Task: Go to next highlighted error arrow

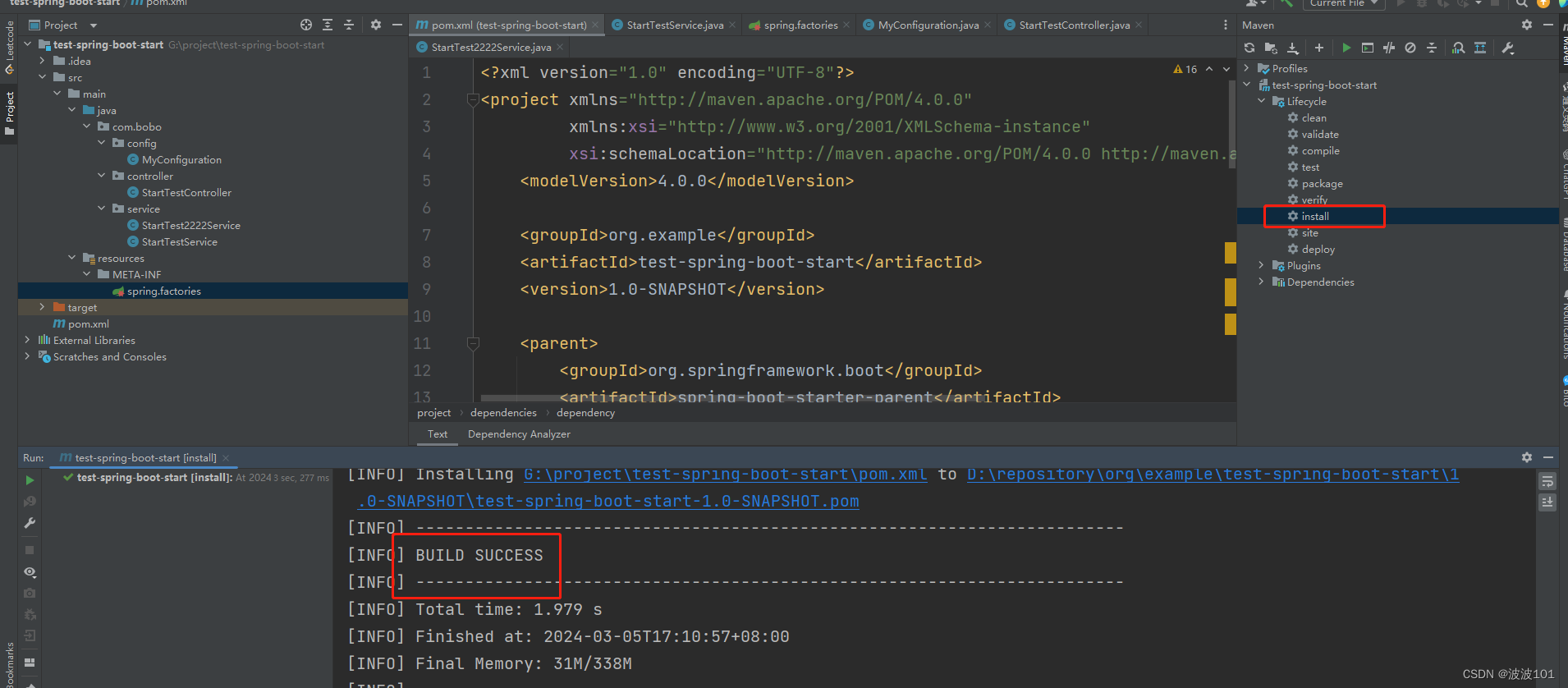Action: [1226, 69]
